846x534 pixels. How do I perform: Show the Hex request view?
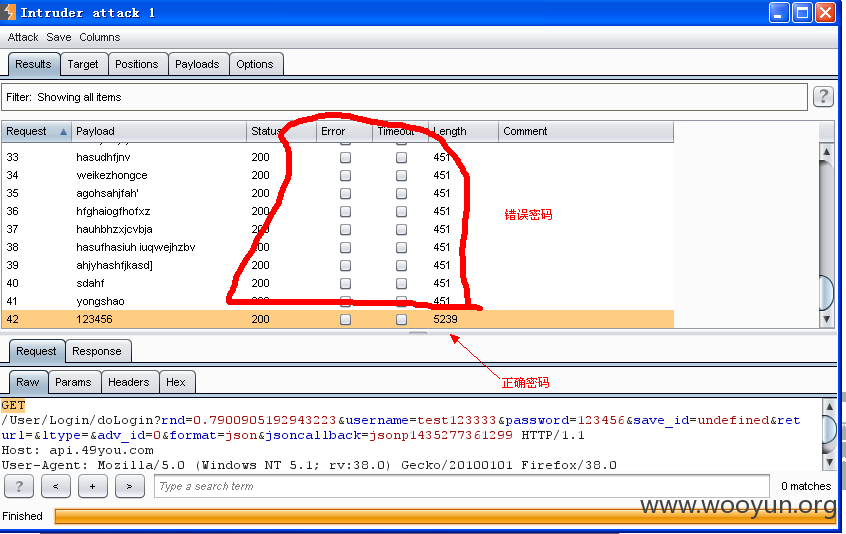click(176, 382)
